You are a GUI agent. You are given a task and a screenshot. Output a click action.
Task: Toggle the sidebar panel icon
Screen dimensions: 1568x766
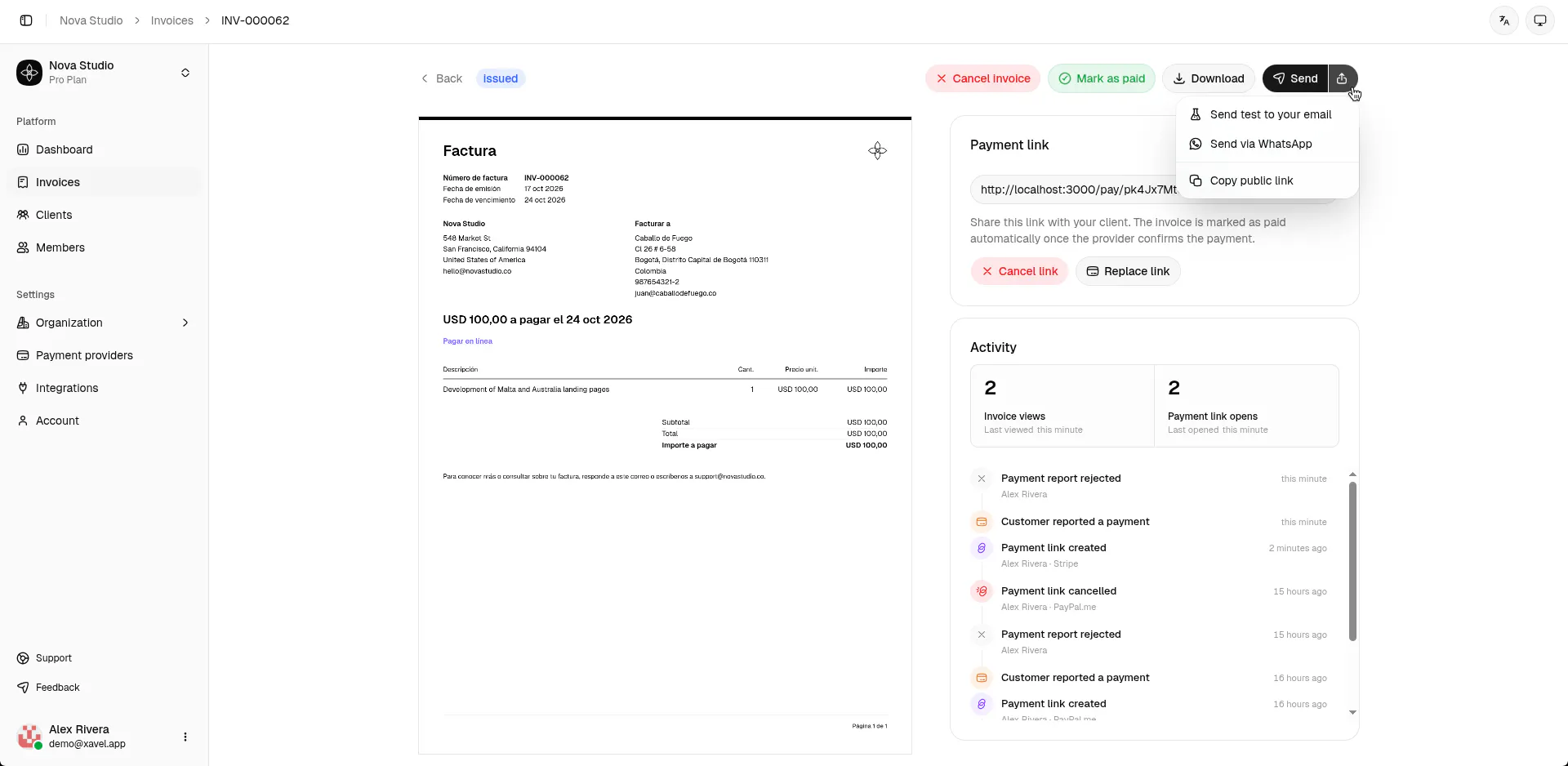pyautogui.click(x=26, y=20)
